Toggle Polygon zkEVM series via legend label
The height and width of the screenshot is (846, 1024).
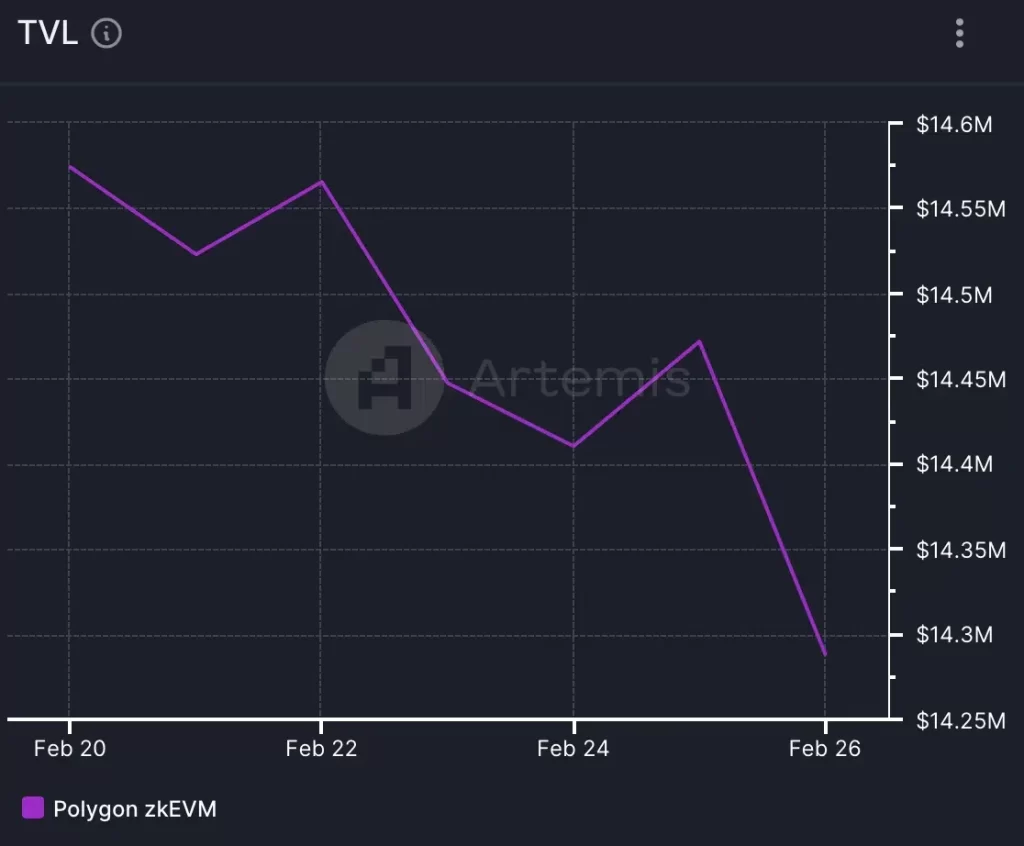click(x=134, y=808)
